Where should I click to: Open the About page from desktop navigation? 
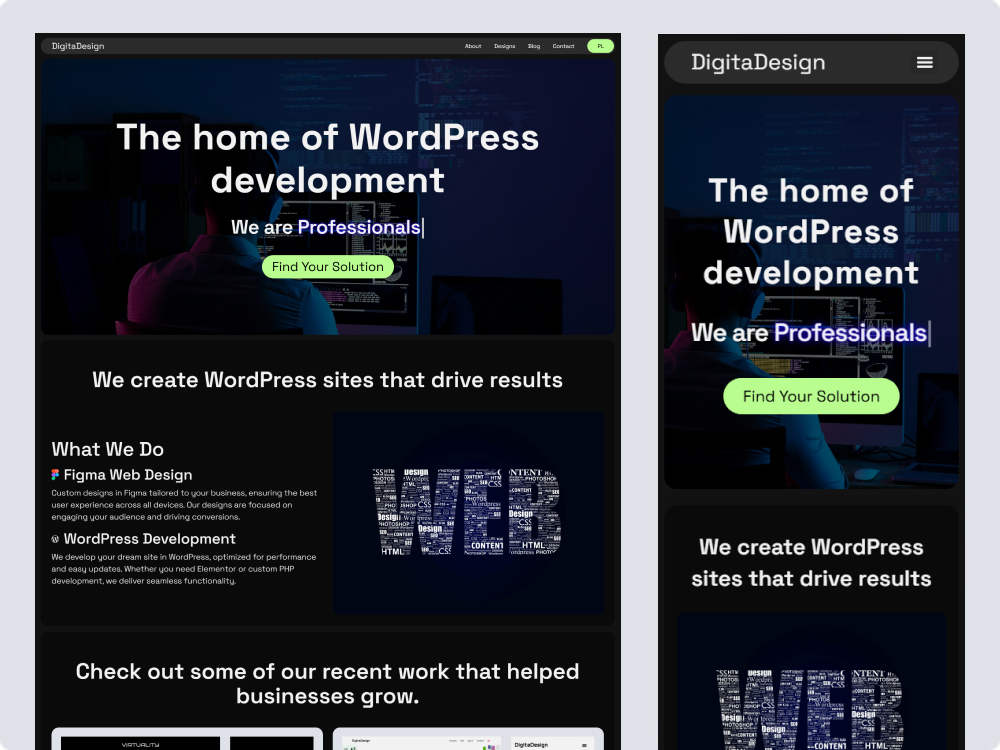(x=473, y=46)
